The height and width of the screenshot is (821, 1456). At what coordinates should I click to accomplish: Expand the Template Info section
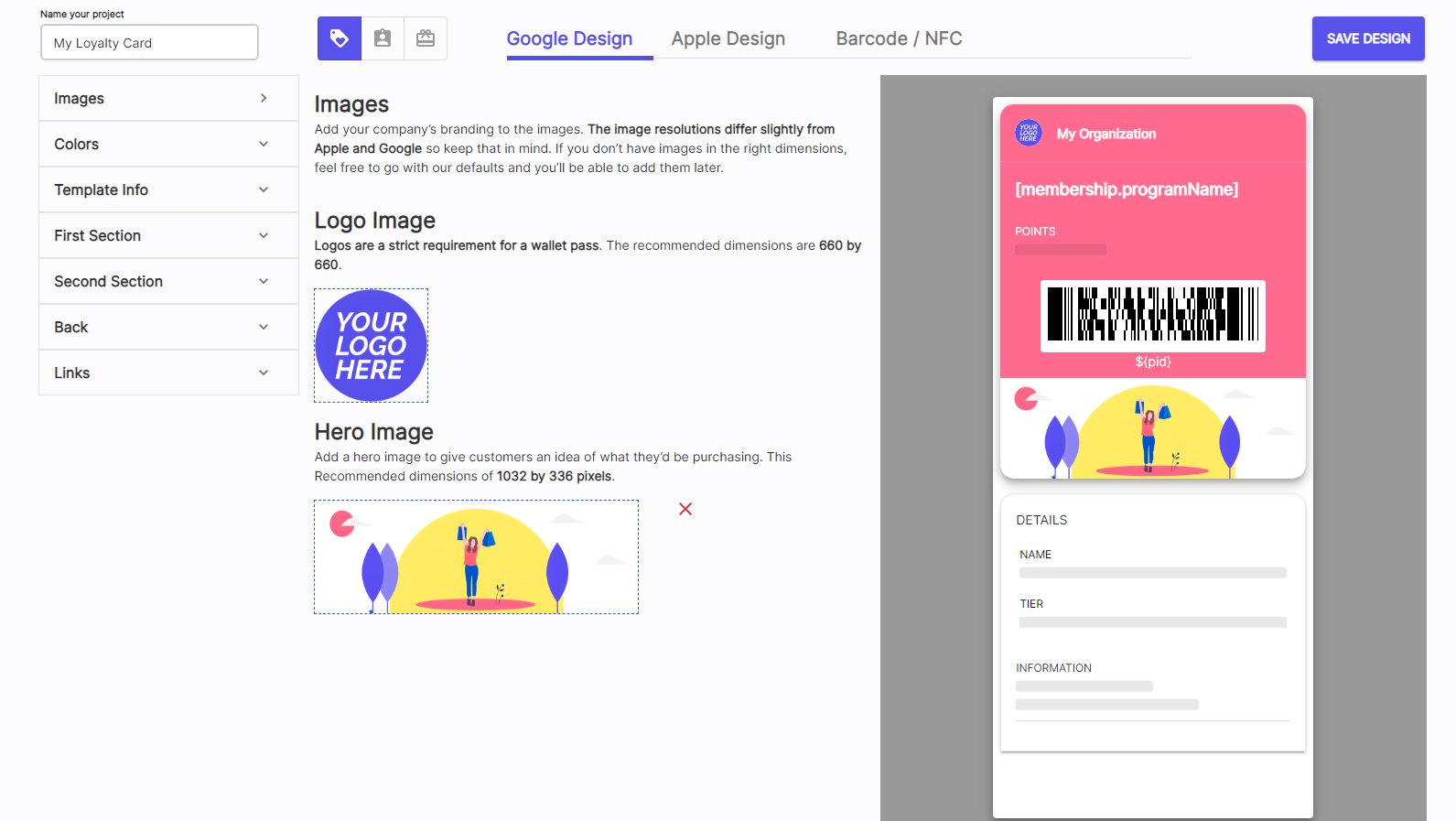point(168,189)
